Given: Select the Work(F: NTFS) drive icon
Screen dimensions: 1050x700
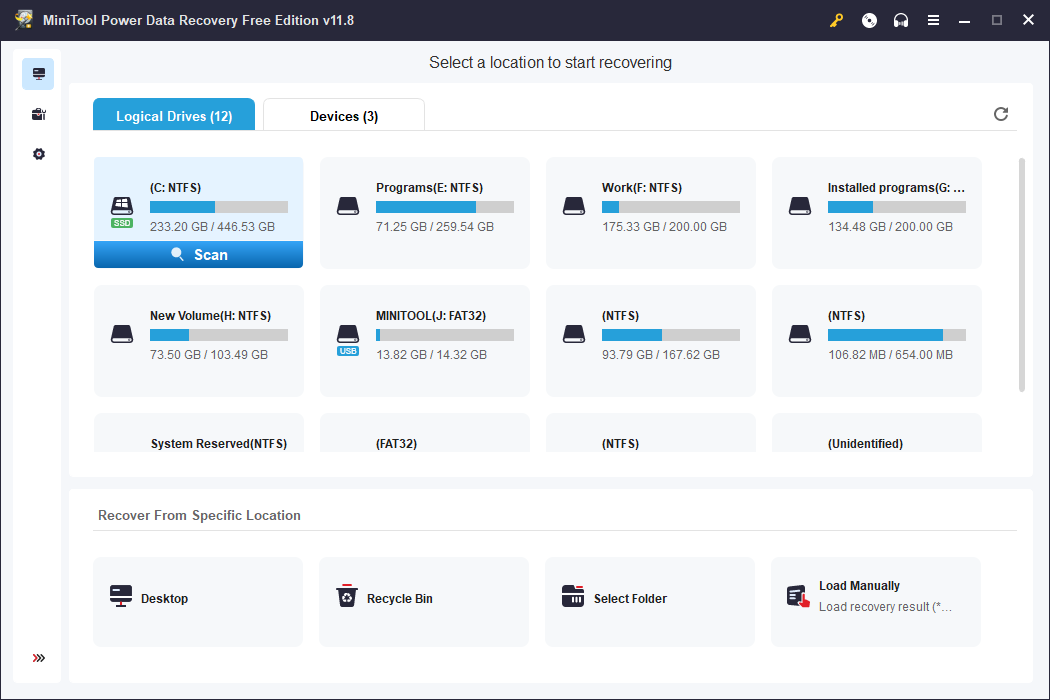Looking at the screenshot, I should tap(574, 206).
